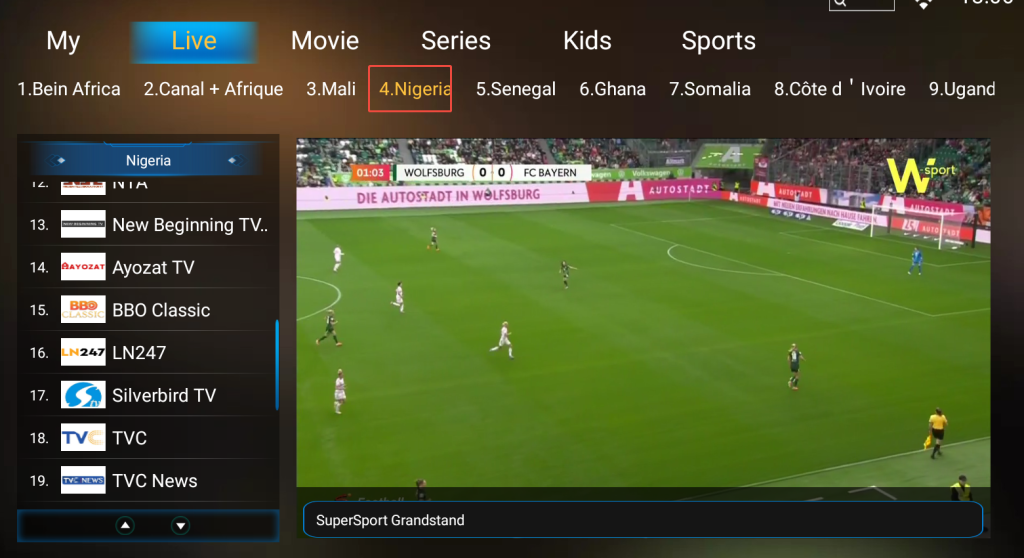Click the TVC News logo icon

pyautogui.click(x=83, y=480)
